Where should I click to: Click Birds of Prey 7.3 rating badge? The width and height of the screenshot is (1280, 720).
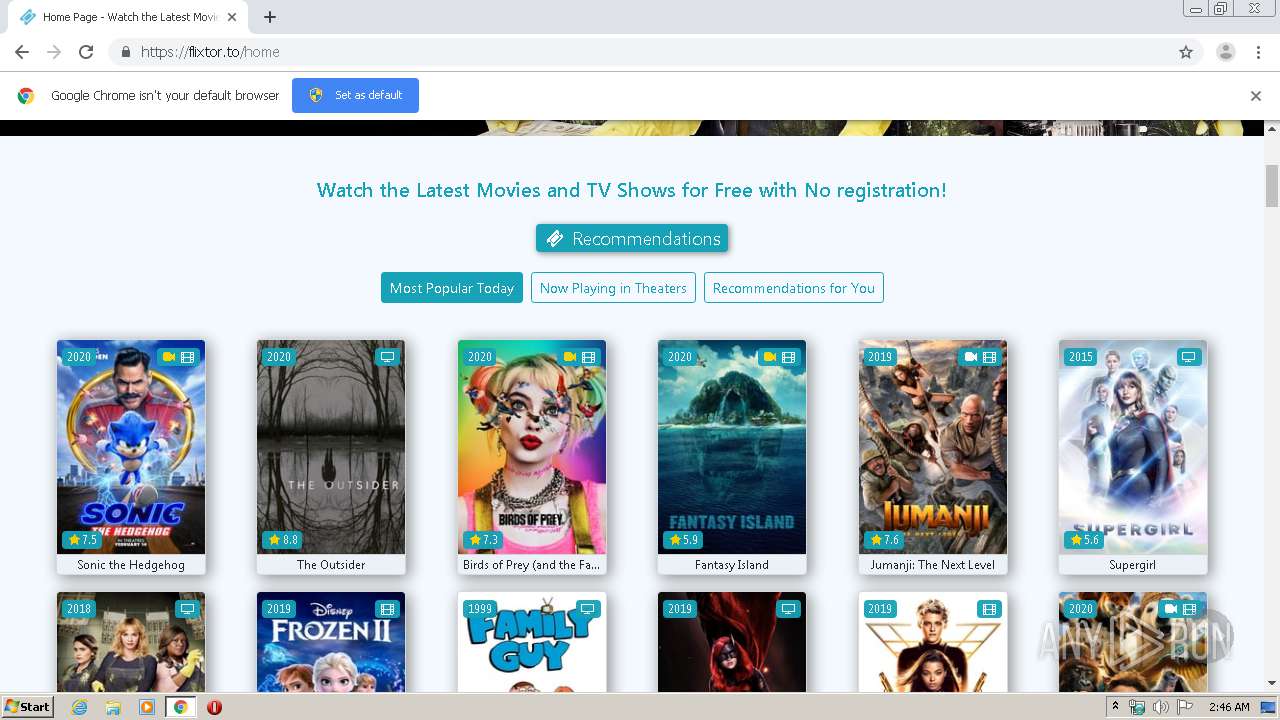pos(484,540)
